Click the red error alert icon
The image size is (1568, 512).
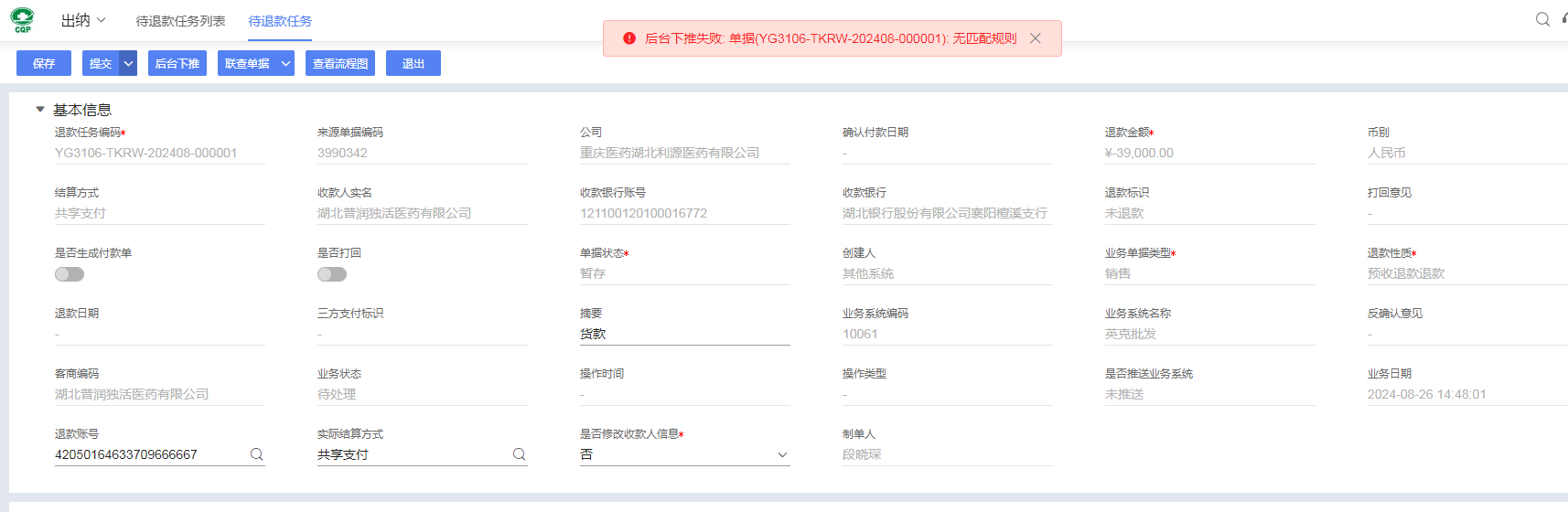[x=629, y=38]
